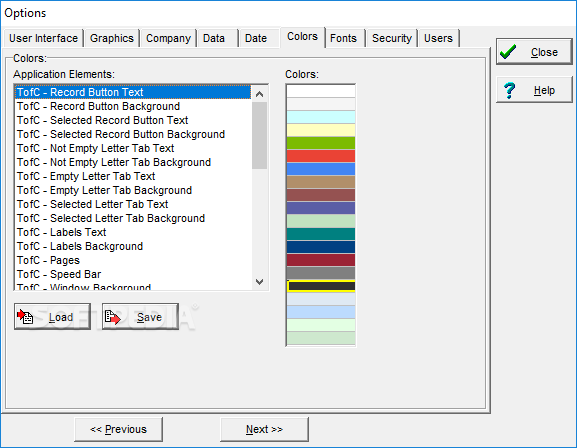Screen dimensions: 577x448
Task: Choose the black swatch with yellow outline
Action: coord(321,286)
